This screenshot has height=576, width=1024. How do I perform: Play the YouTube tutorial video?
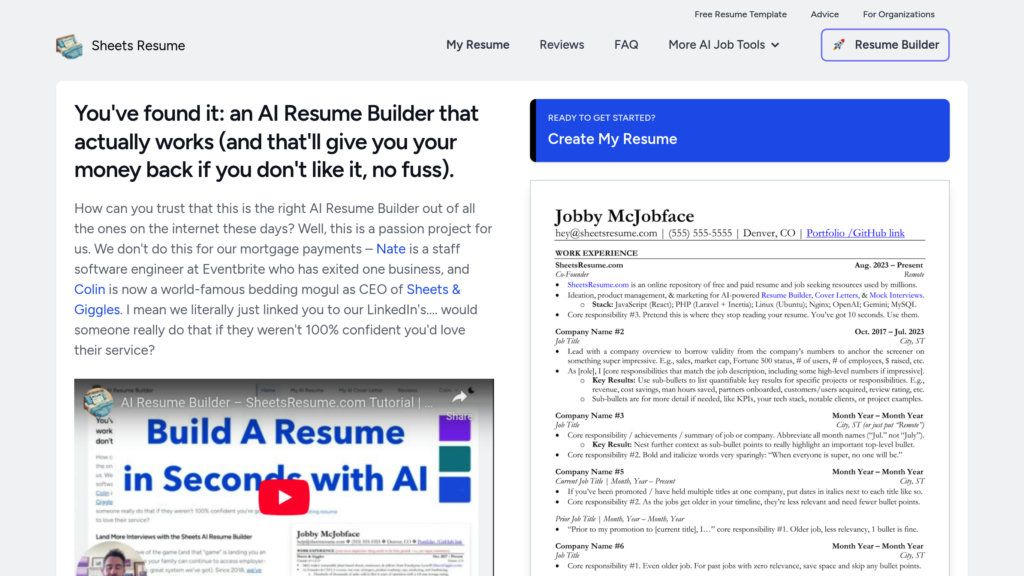point(284,498)
